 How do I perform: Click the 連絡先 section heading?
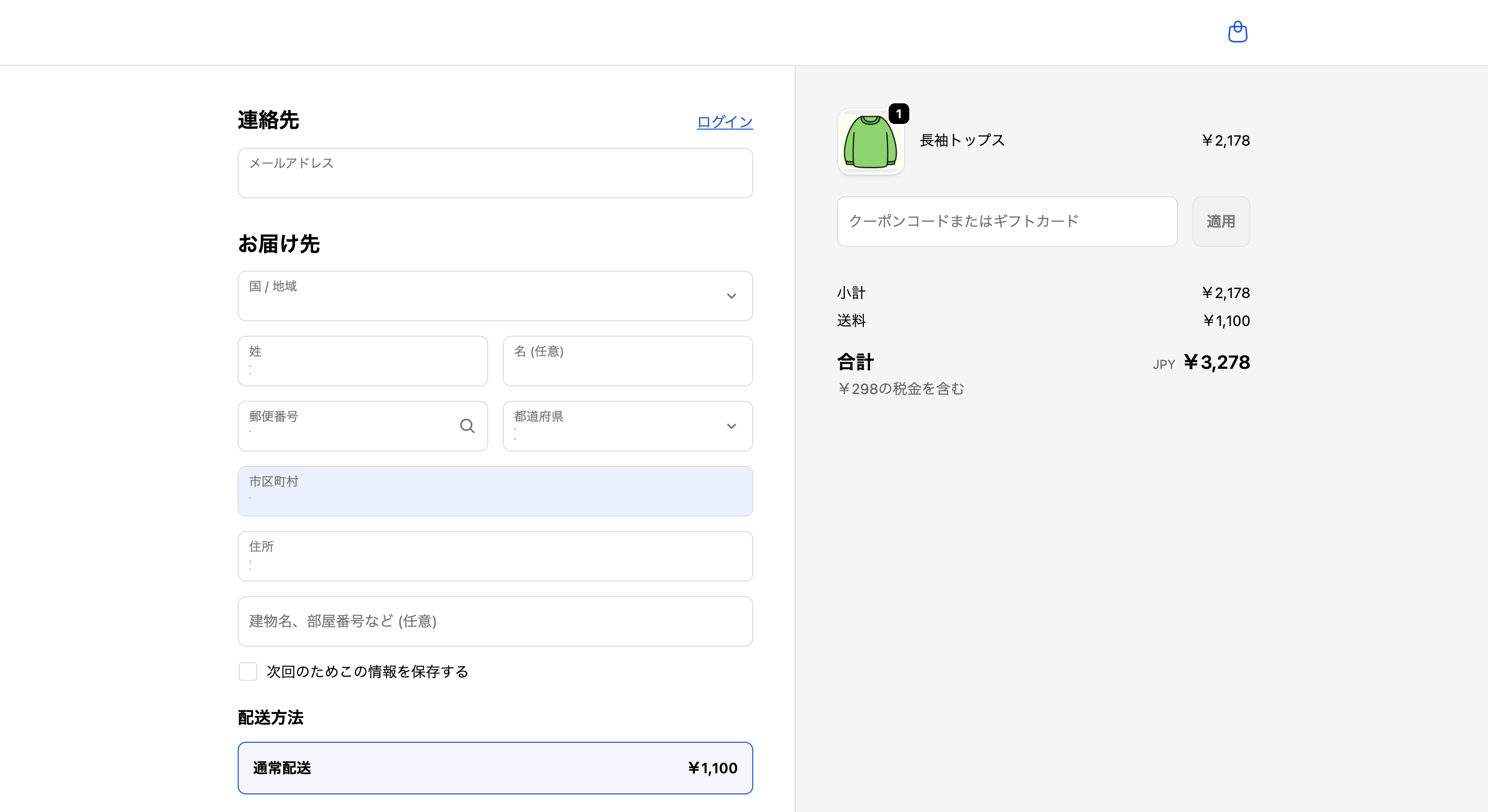pyautogui.click(x=268, y=120)
